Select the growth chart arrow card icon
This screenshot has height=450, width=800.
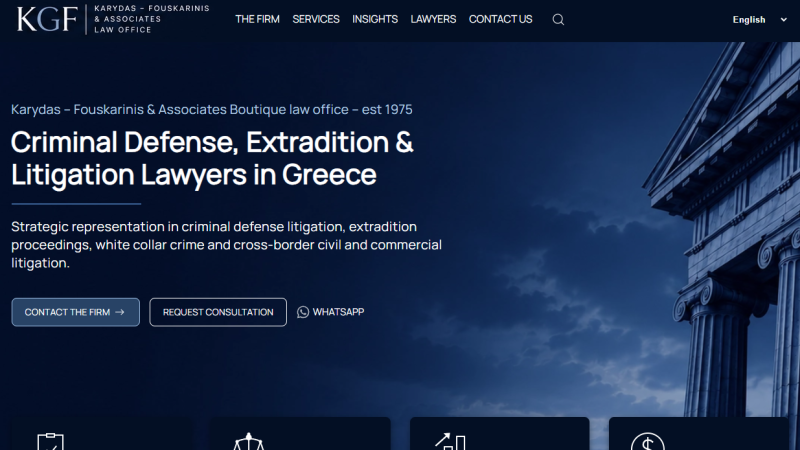[x=450, y=442]
